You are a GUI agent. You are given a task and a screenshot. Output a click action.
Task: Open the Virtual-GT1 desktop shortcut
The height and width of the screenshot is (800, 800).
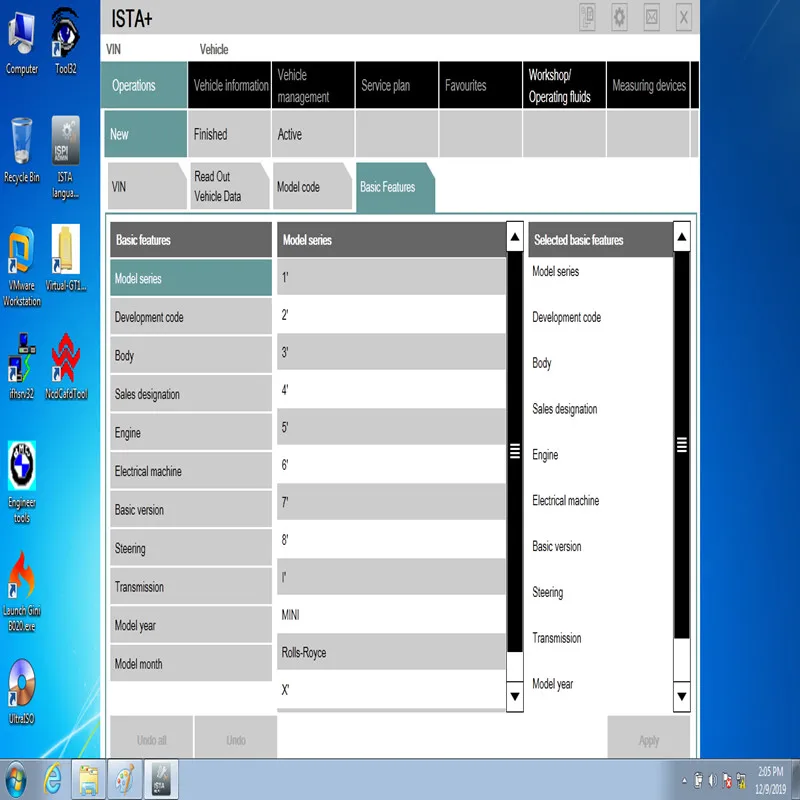tap(65, 258)
